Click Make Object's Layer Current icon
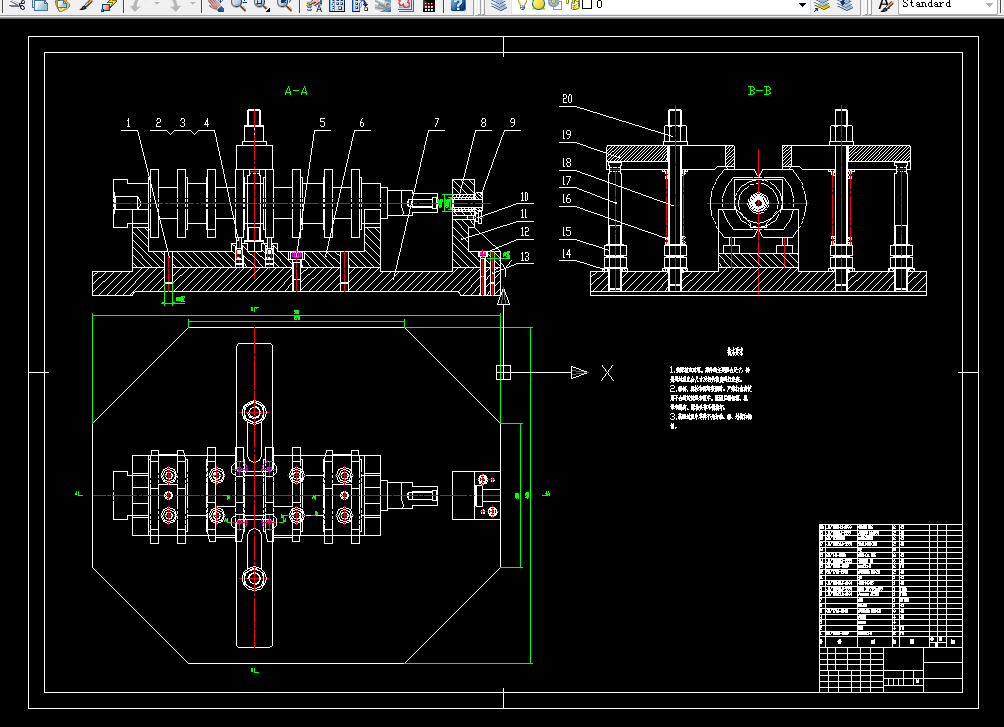The width and height of the screenshot is (1004, 727). click(822, 5)
